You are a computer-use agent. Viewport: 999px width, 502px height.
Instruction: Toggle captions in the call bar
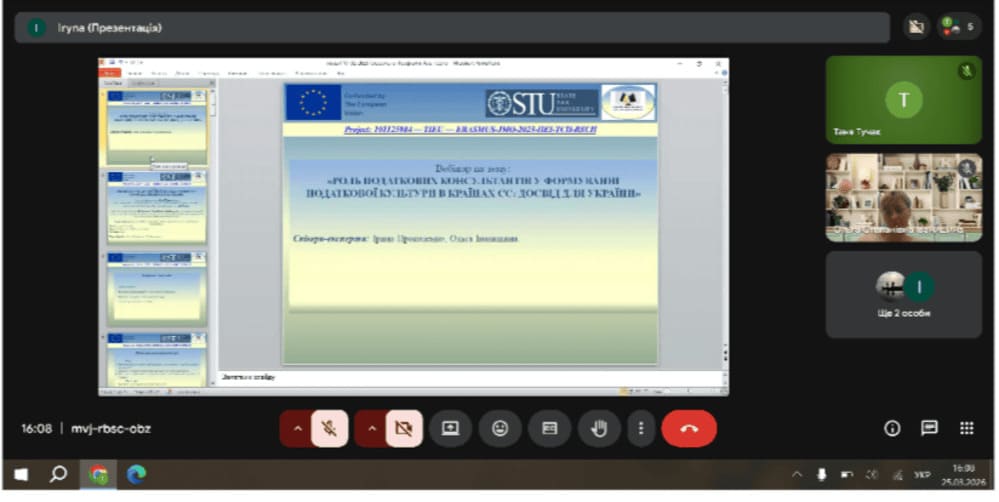549,428
